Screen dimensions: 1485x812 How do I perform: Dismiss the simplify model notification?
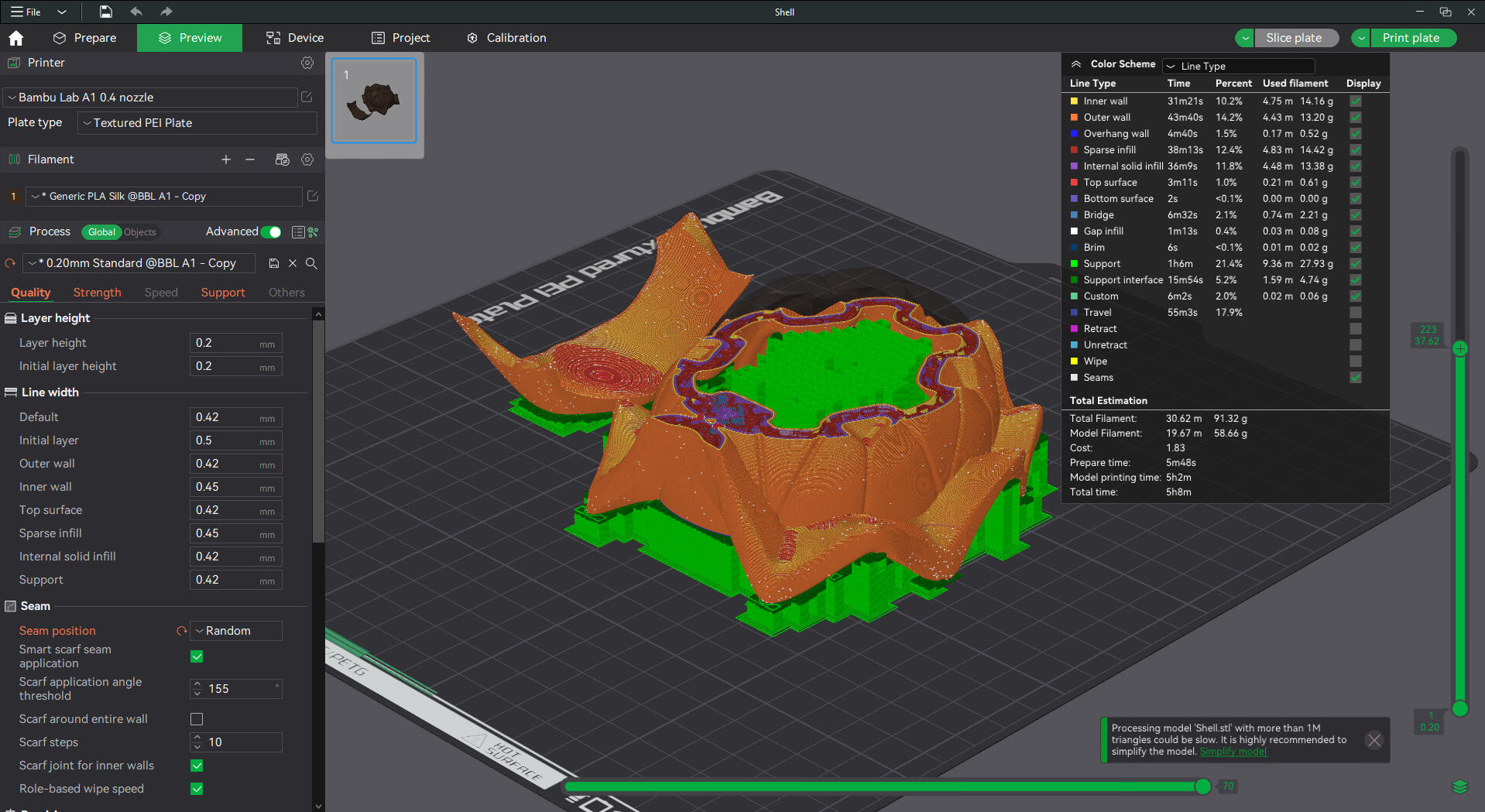click(1374, 740)
